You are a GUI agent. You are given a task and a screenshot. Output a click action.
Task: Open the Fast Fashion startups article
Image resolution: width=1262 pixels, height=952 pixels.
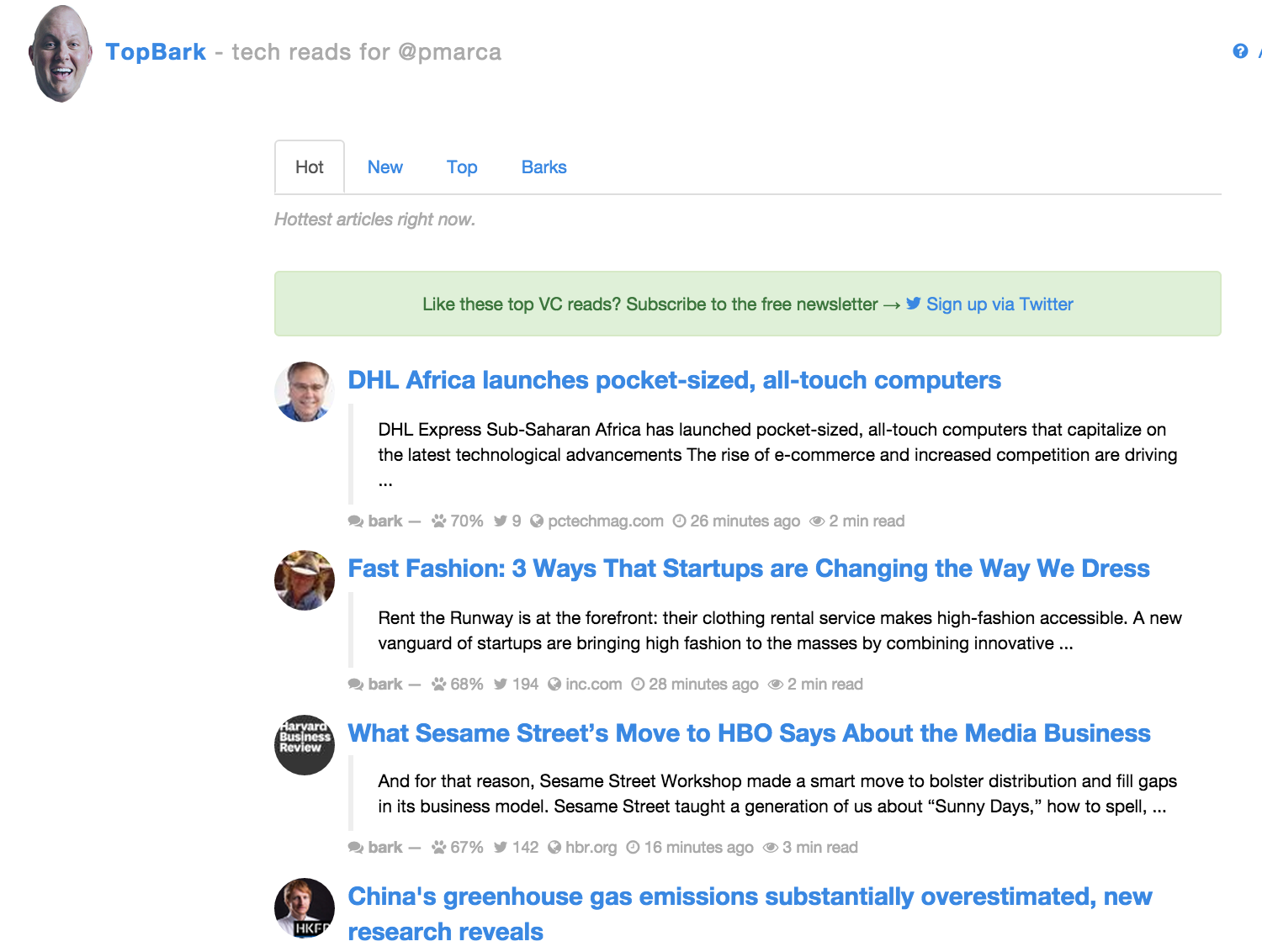pyautogui.click(x=749, y=569)
